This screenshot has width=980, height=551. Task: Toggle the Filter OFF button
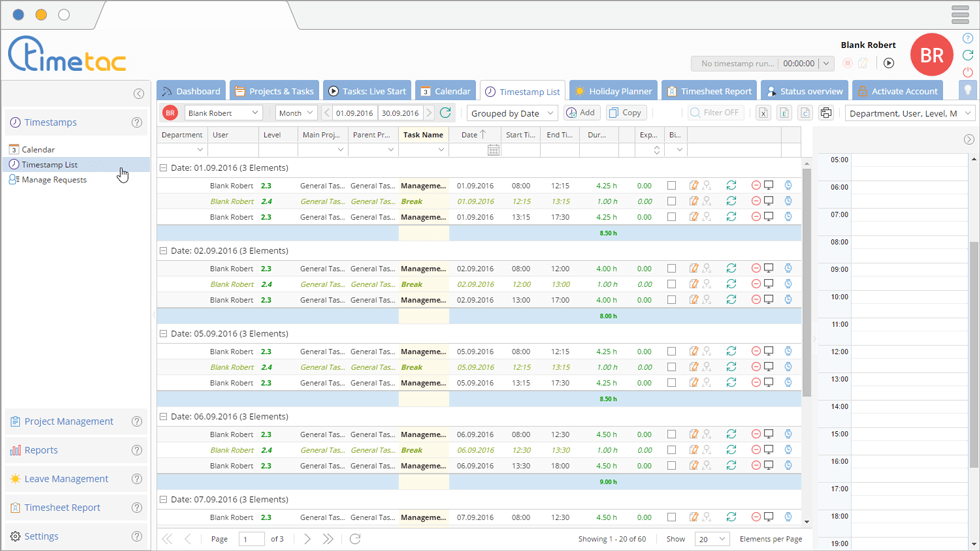714,113
